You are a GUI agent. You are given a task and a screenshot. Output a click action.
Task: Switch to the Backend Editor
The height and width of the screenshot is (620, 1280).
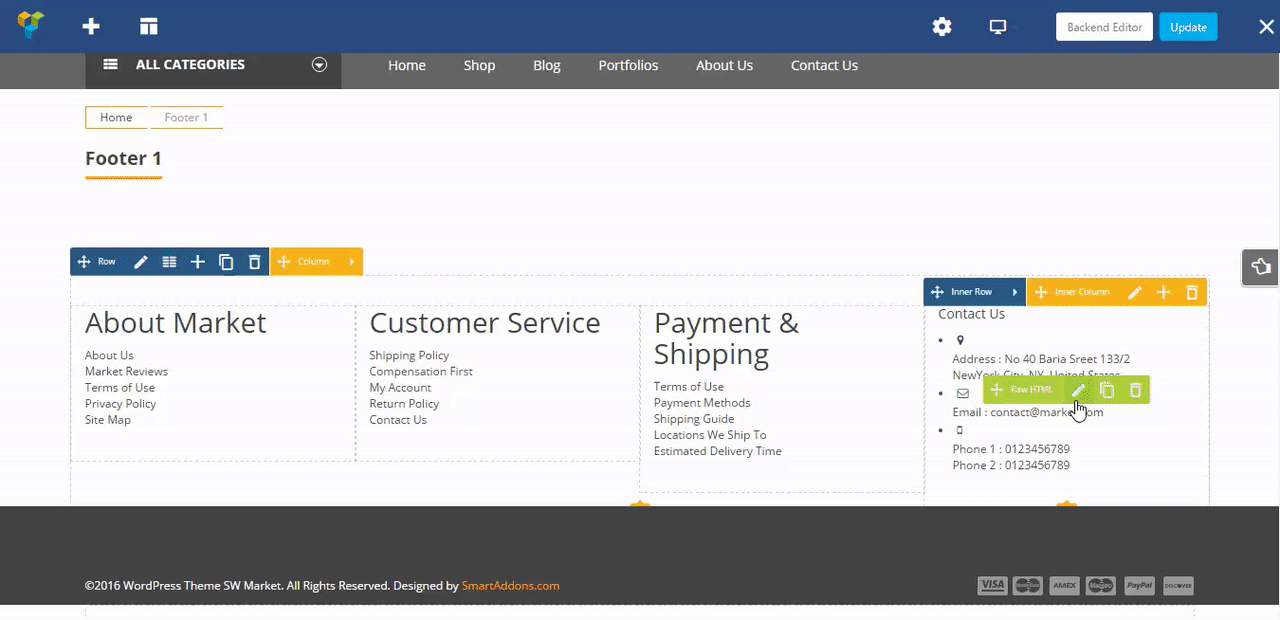point(1104,27)
